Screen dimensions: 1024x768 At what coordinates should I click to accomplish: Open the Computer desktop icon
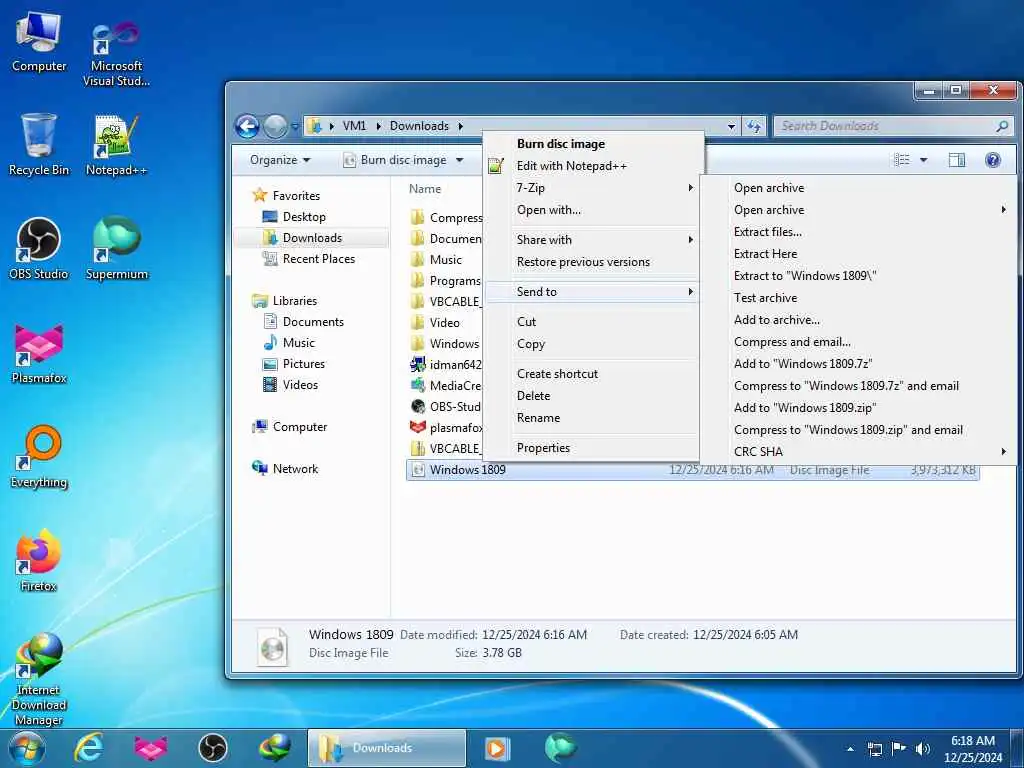(39, 42)
